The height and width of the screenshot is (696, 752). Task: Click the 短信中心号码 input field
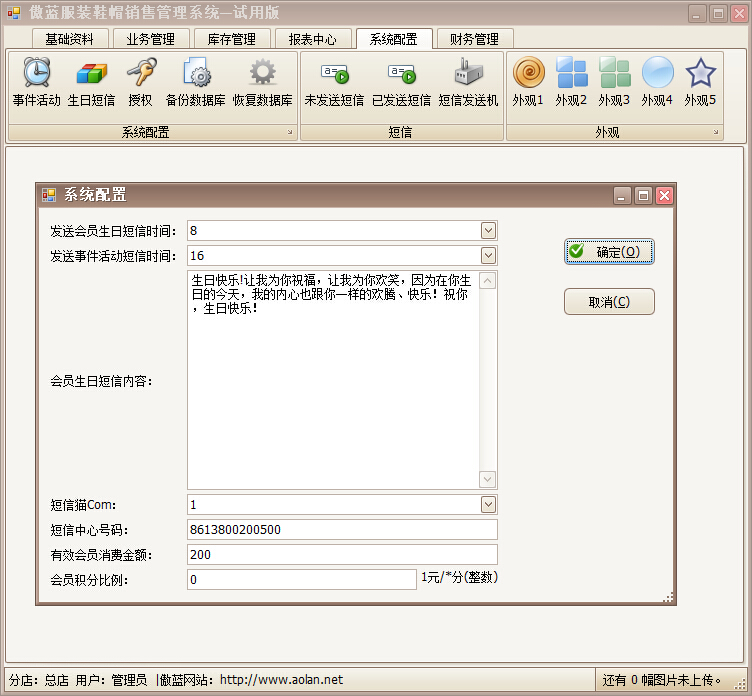342,530
